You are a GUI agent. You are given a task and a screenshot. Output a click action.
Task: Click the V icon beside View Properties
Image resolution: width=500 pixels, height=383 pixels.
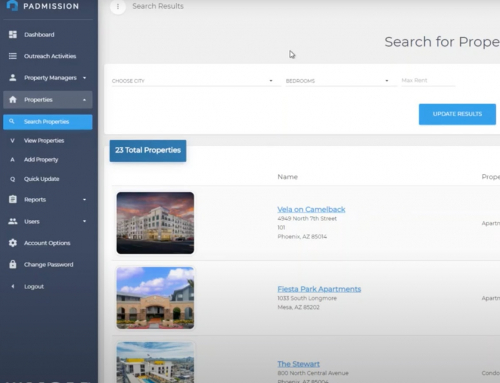click(x=12, y=141)
